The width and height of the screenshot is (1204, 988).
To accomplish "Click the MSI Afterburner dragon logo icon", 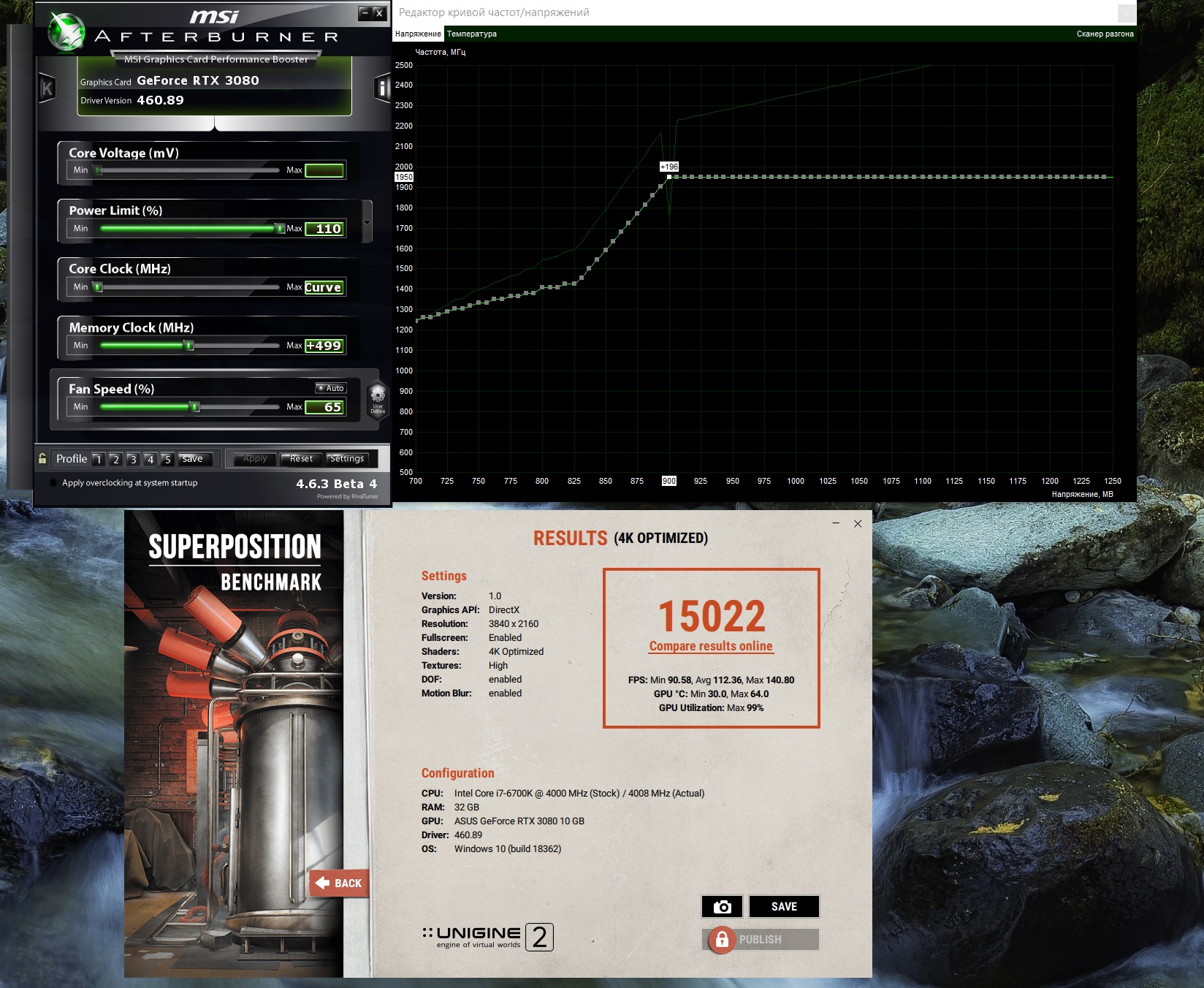I will (x=66, y=32).
